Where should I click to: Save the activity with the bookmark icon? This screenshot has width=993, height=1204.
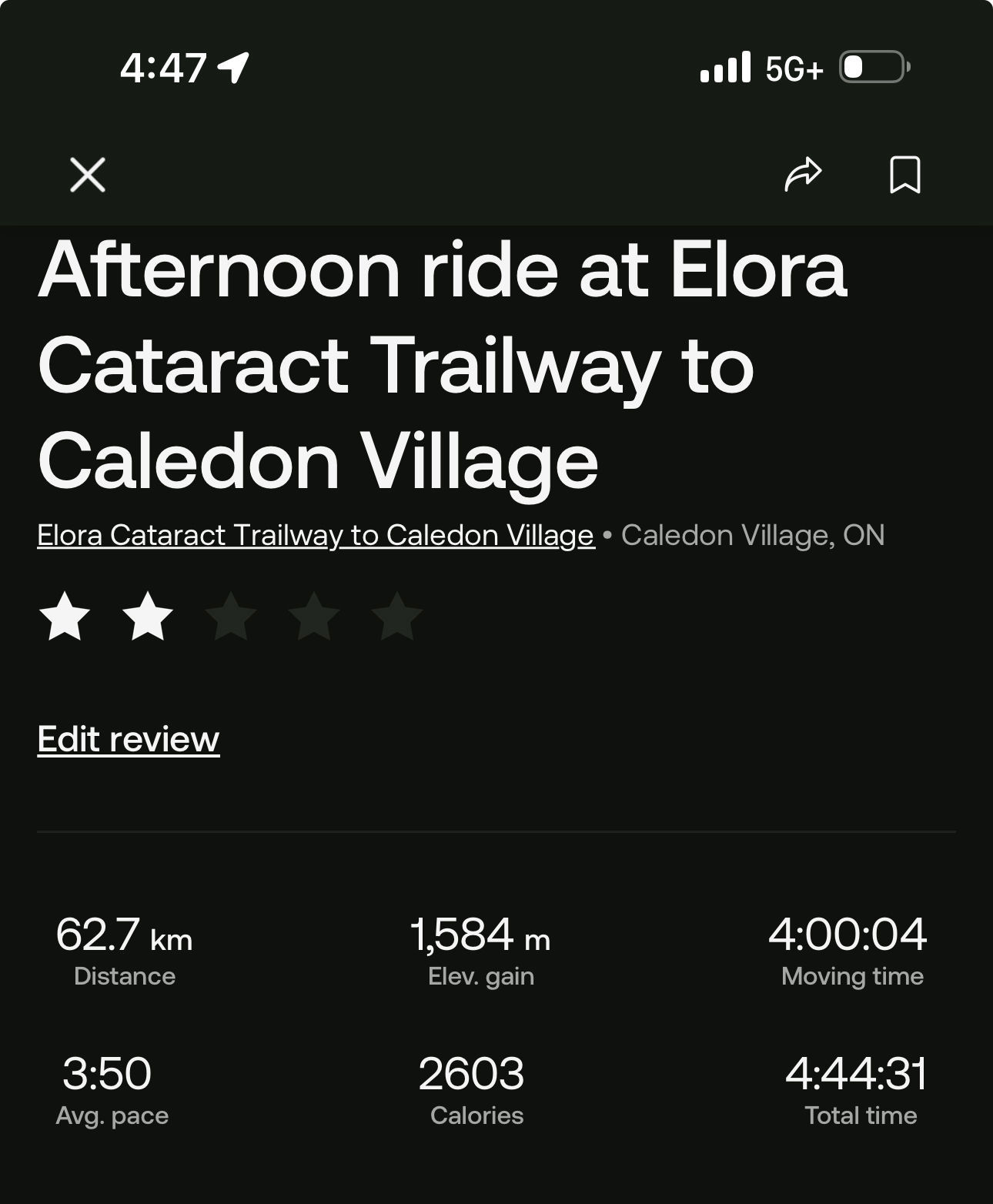coord(905,175)
